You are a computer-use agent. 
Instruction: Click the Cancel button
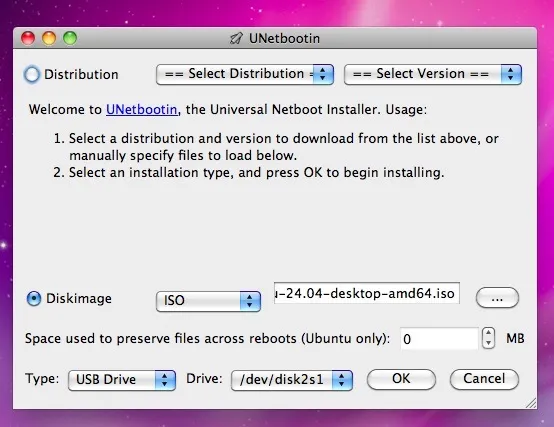484,379
